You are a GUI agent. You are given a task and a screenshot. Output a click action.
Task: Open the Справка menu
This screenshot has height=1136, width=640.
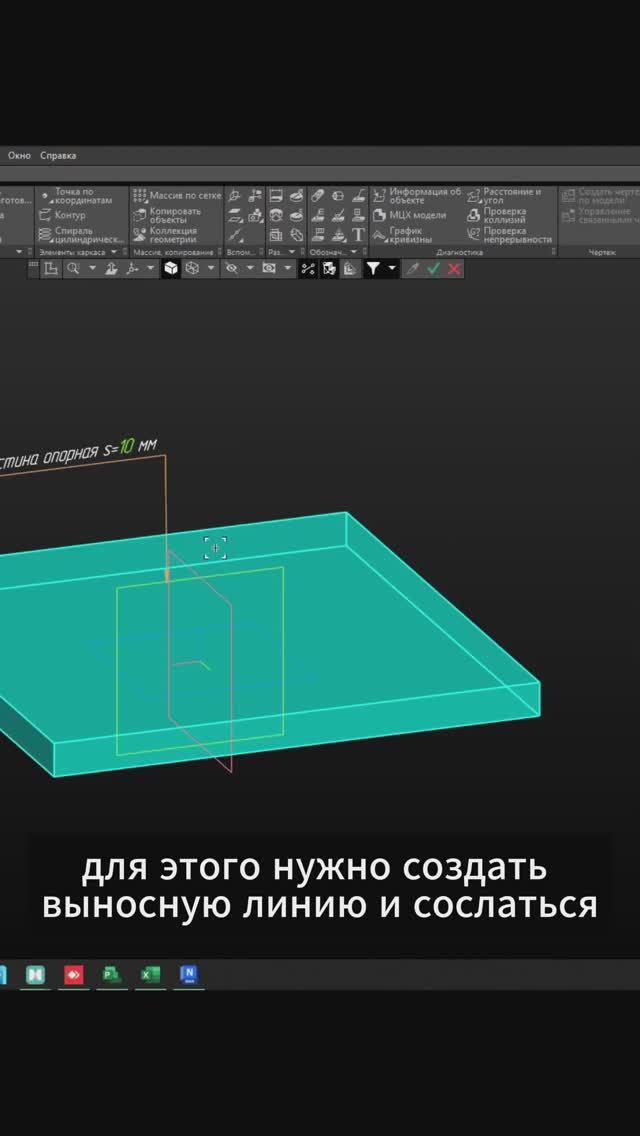[58, 156]
